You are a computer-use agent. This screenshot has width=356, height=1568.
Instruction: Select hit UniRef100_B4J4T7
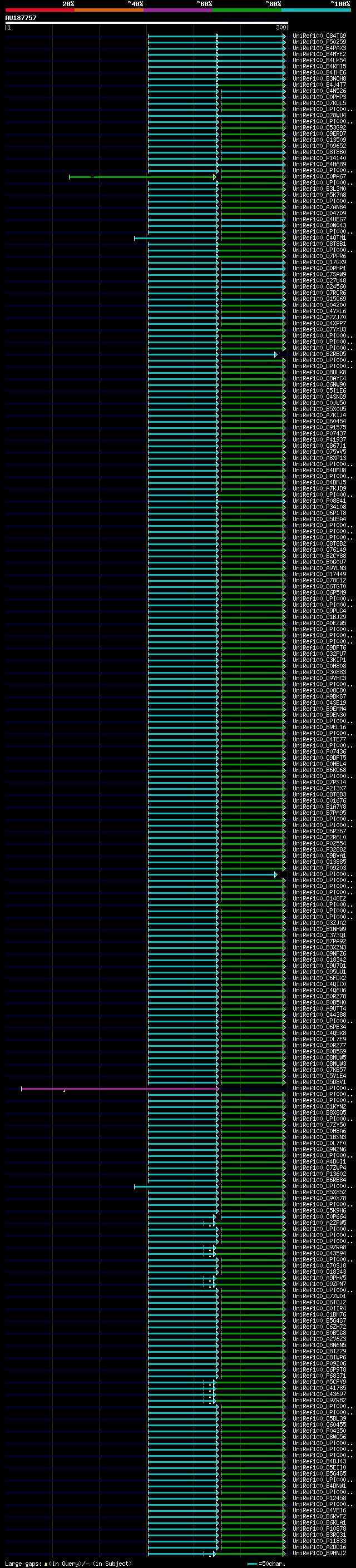pyautogui.click(x=319, y=85)
